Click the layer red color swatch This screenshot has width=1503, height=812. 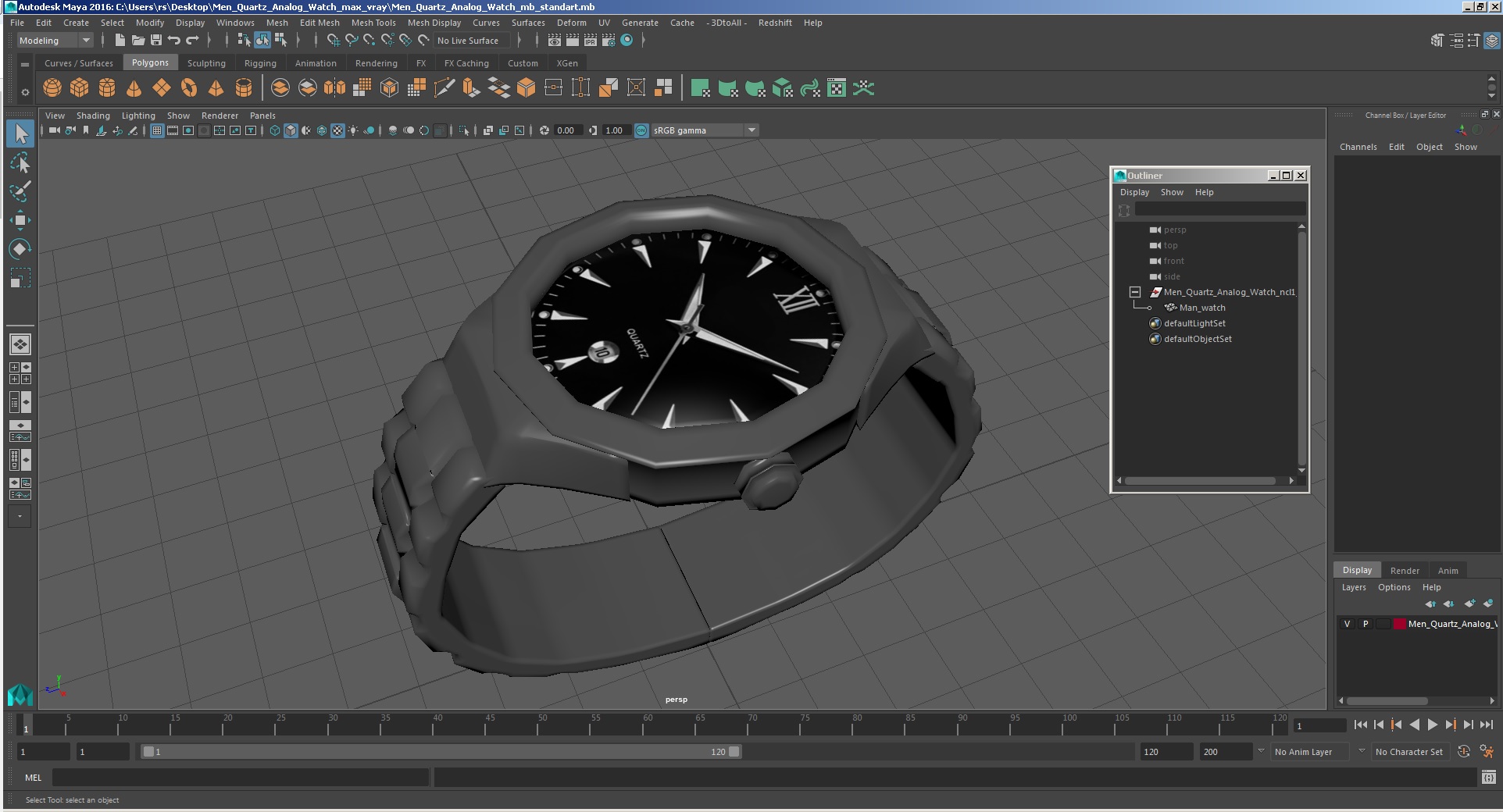pyautogui.click(x=1400, y=624)
